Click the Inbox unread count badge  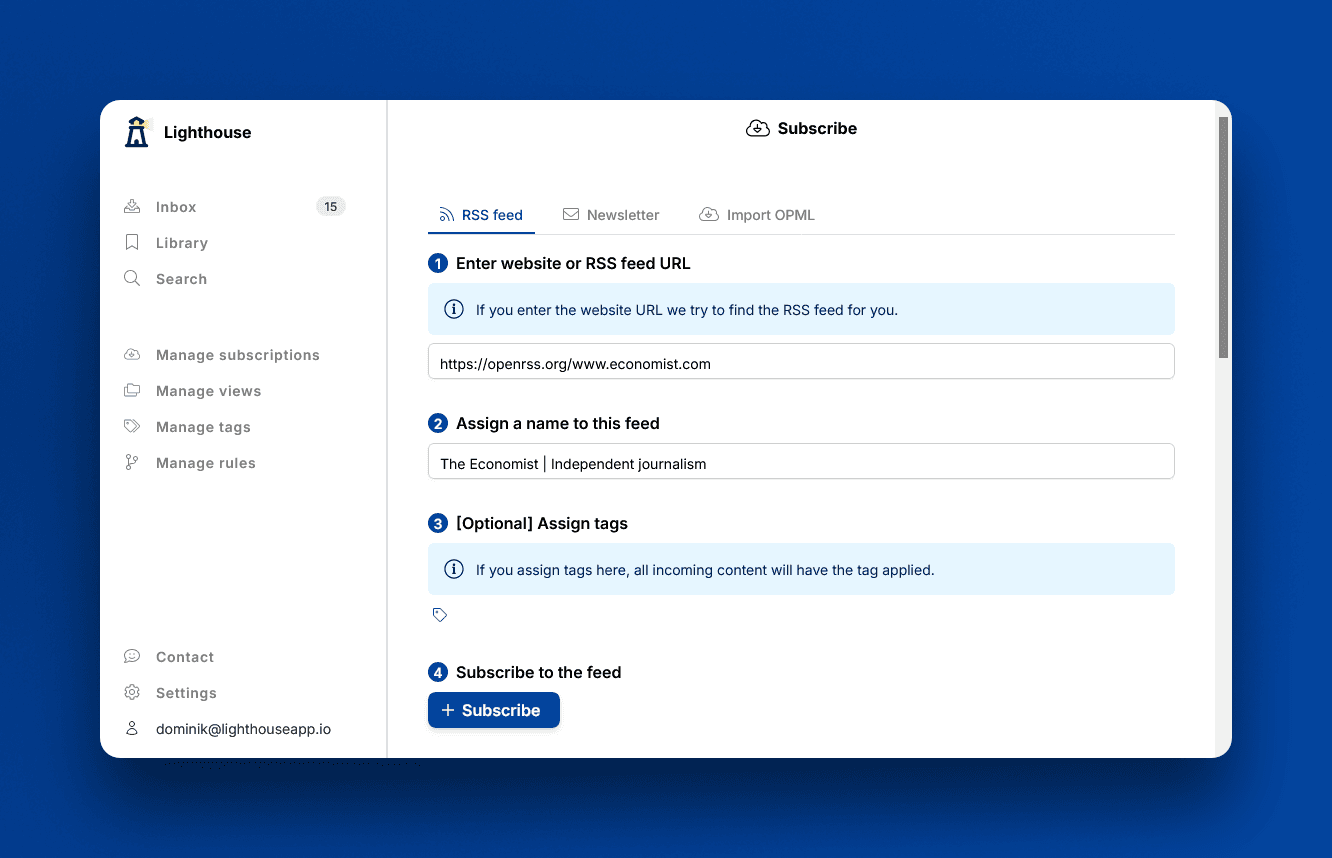coord(330,207)
